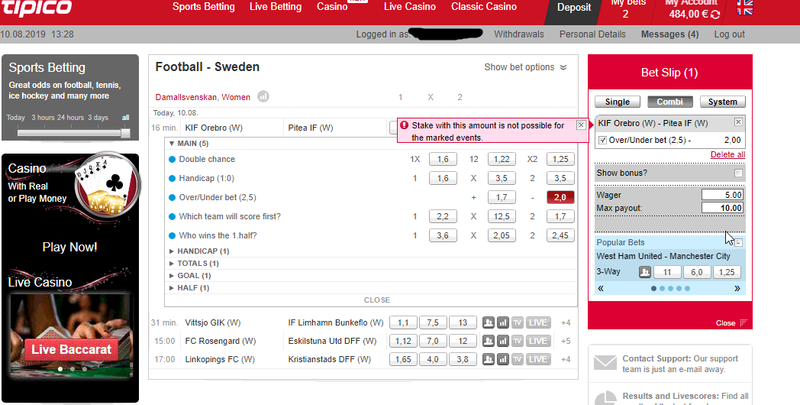Image resolution: width=800 pixels, height=405 pixels.
Task: Expand the TOTALS (1) section
Action: click(194, 263)
